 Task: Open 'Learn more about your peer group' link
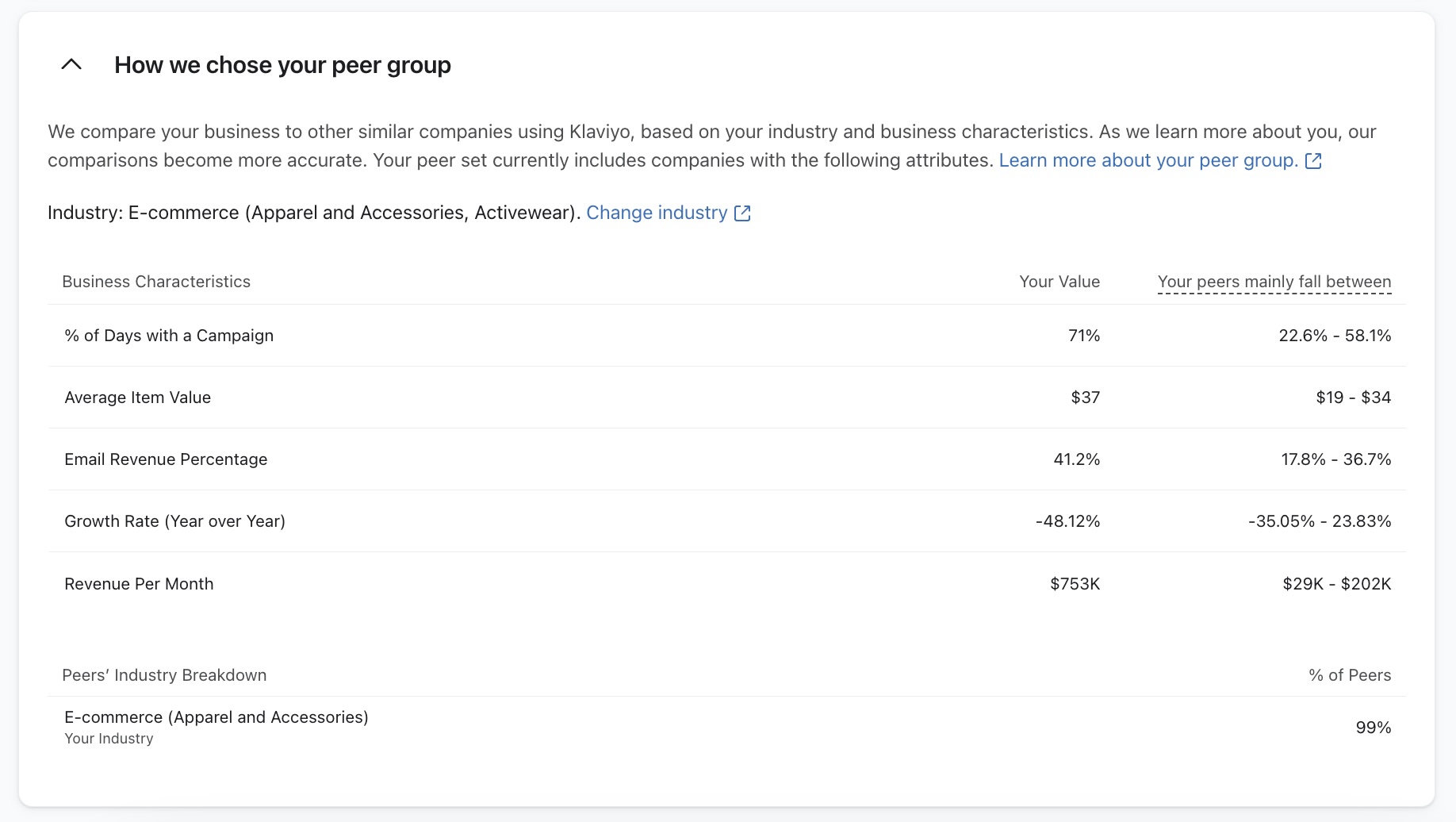click(1148, 160)
